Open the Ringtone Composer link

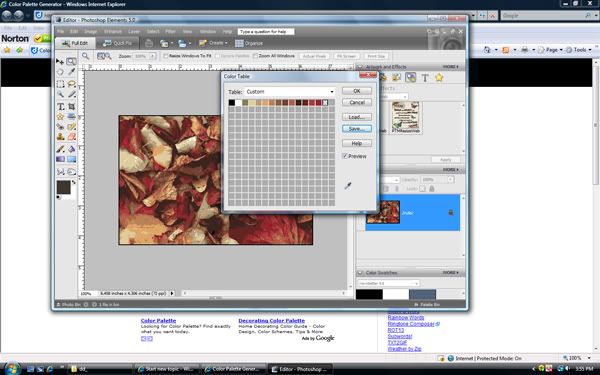pos(411,324)
